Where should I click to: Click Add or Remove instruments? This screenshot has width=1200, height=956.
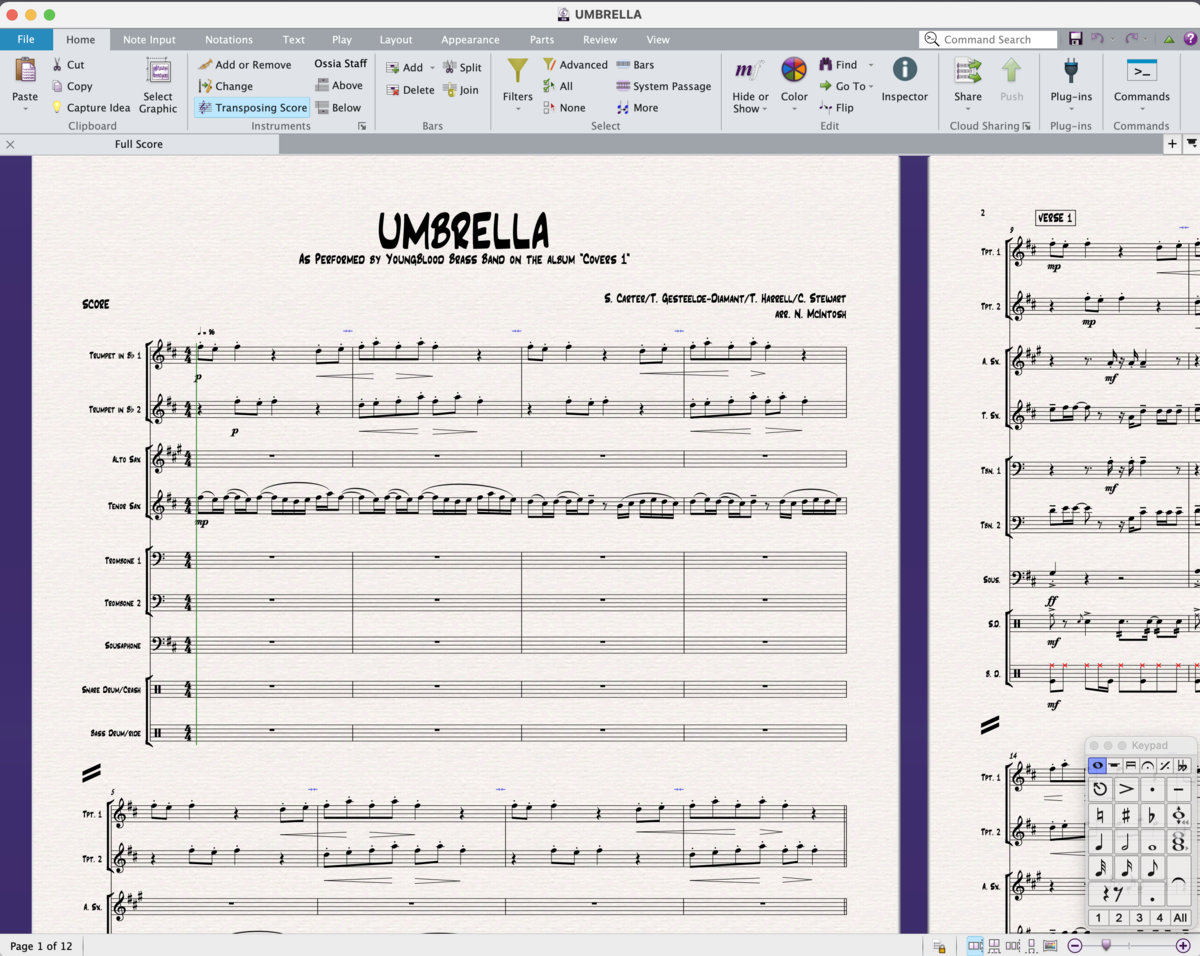[247, 64]
